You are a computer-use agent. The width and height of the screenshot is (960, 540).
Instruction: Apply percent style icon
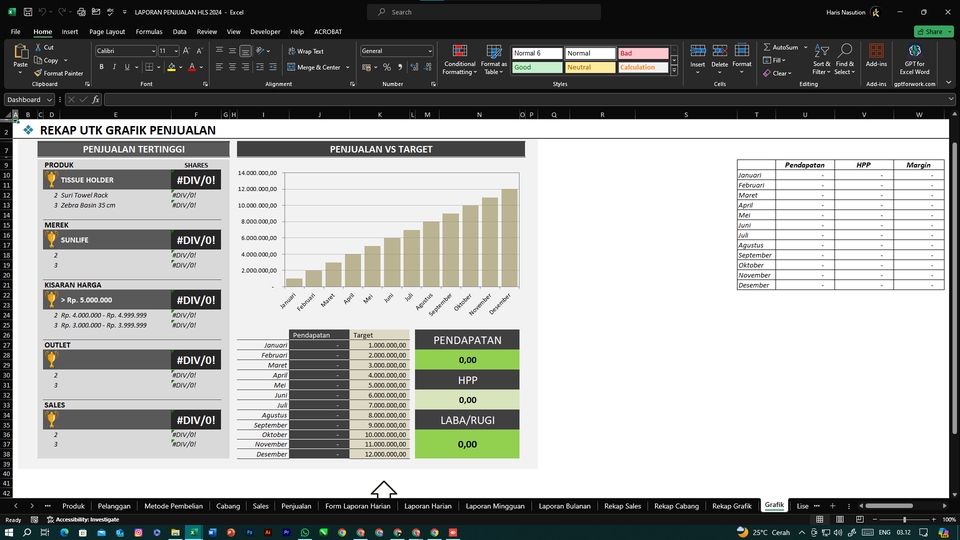click(387, 67)
